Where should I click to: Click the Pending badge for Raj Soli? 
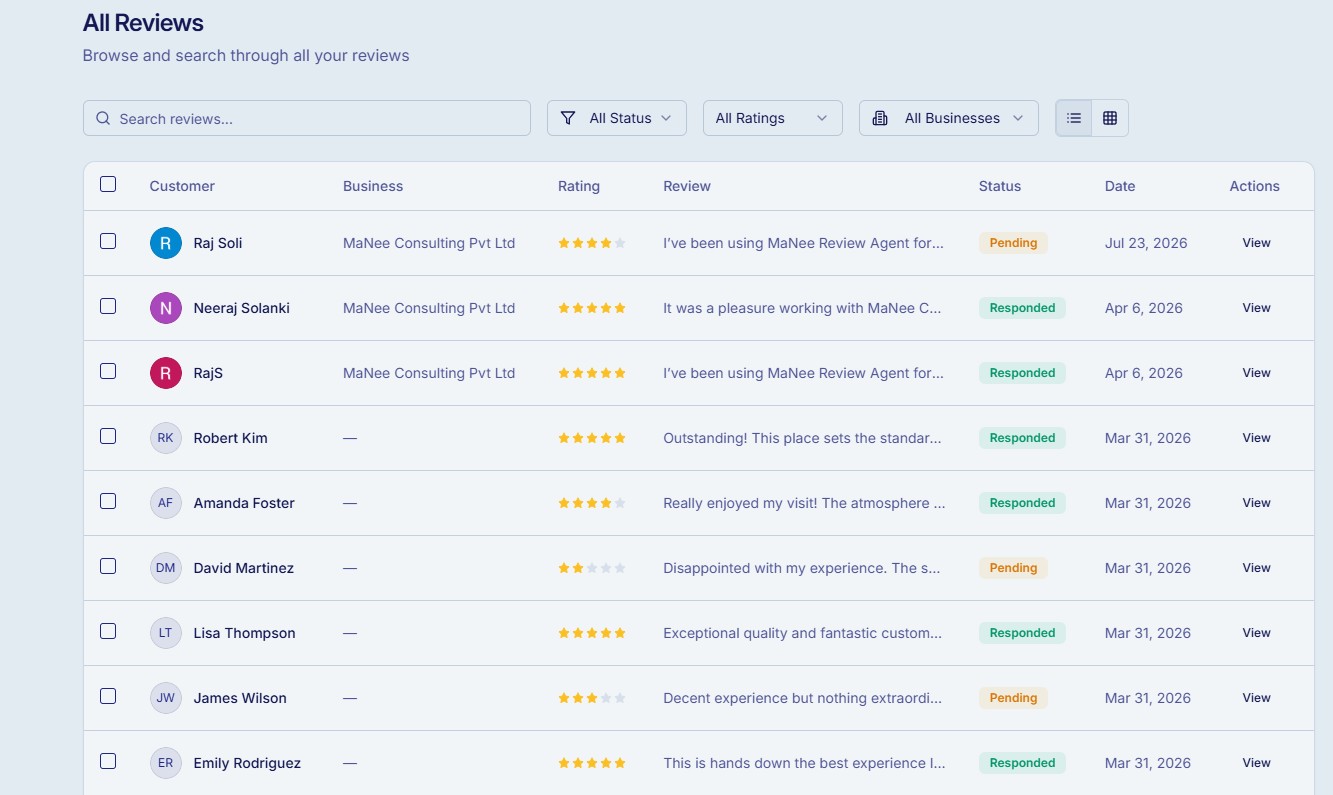click(x=1013, y=243)
